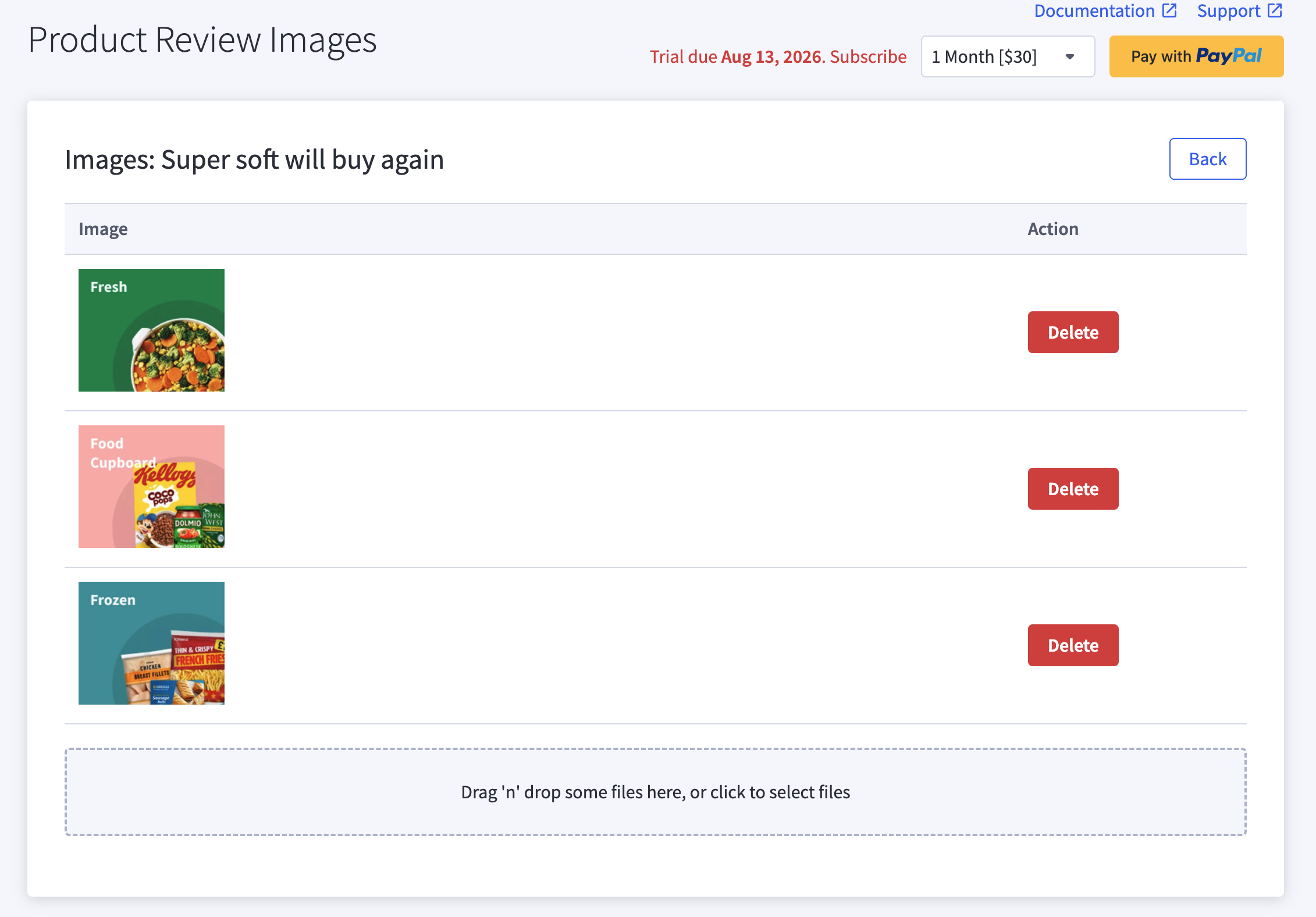Select the Food Cupboard Kellogg's thumbnail

click(x=151, y=486)
